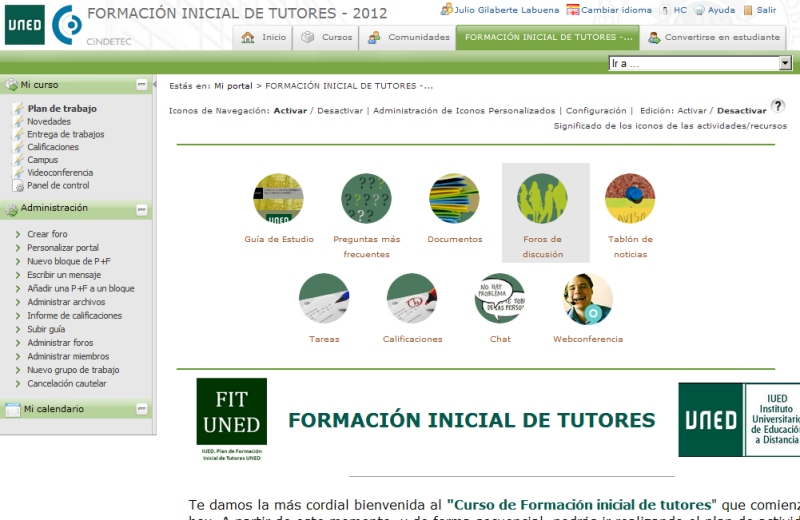Viewport: 800px width, 520px height.
Task: Click the help question mark icon
Action: click(777, 106)
